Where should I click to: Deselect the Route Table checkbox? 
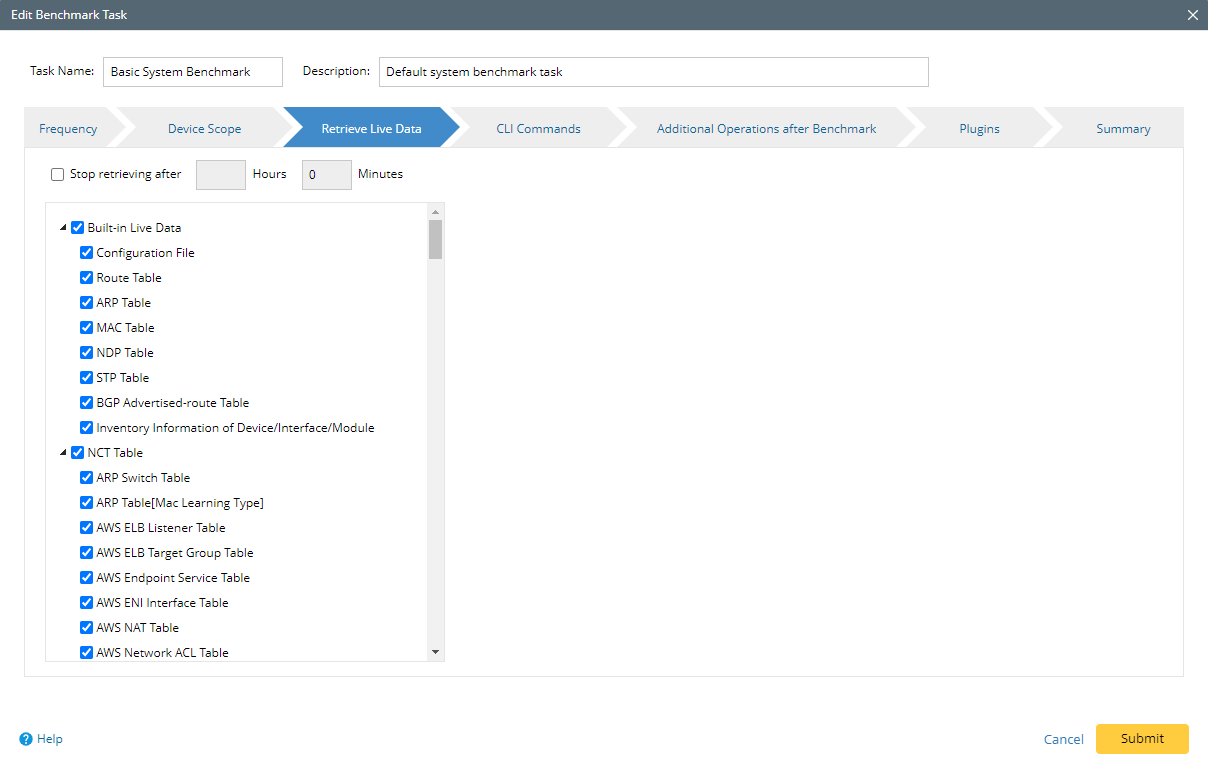(86, 277)
